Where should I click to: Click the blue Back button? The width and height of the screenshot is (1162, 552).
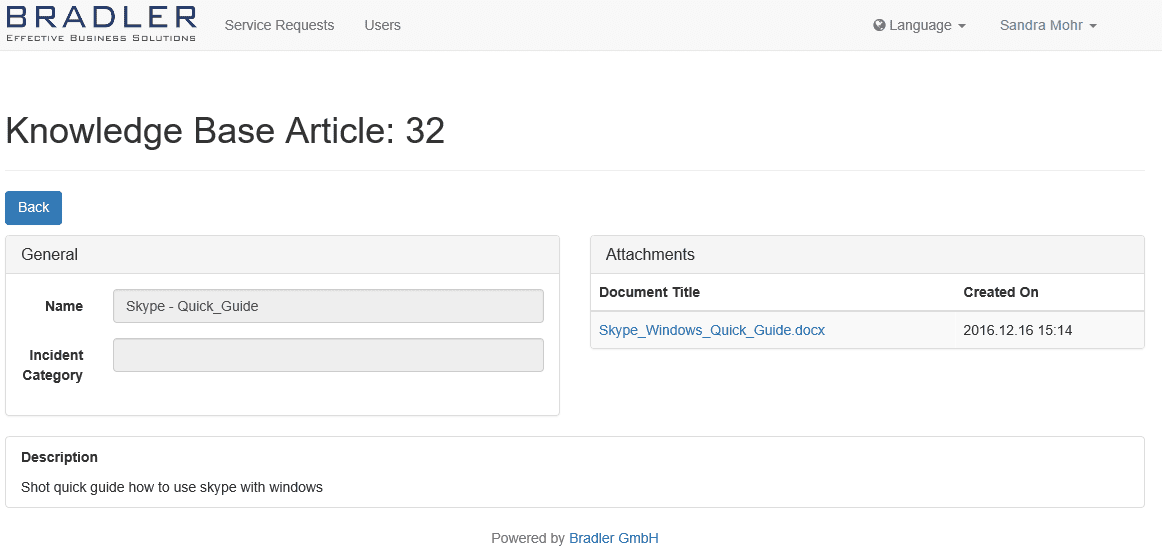click(x=33, y=207)
